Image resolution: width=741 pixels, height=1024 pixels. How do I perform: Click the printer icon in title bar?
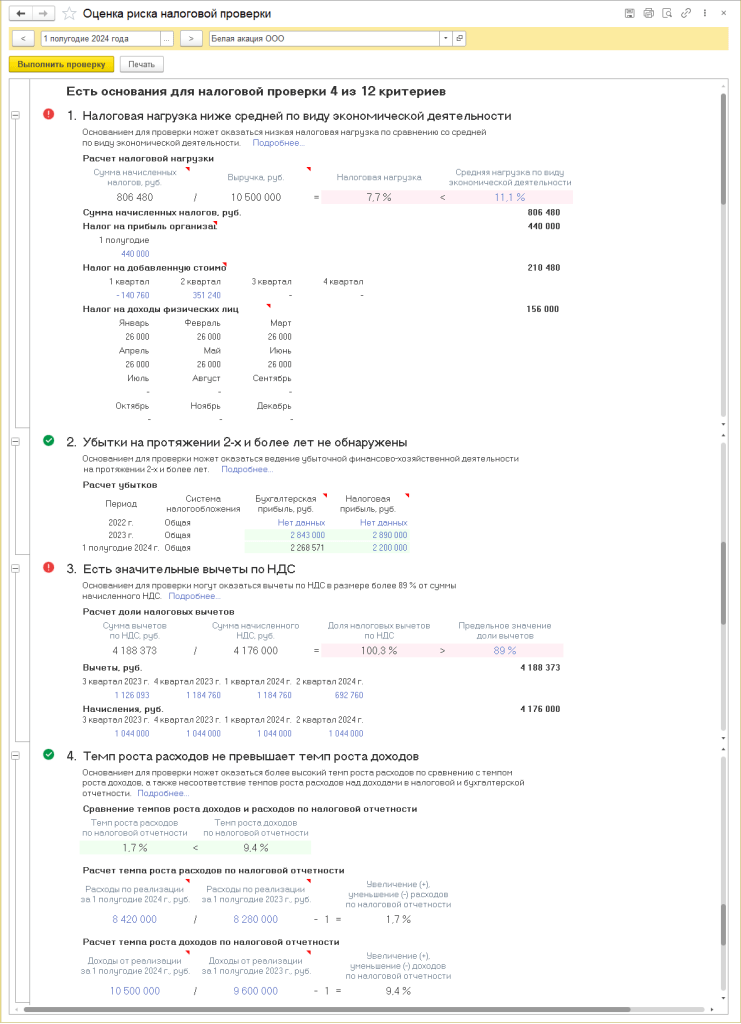point(648,14)
